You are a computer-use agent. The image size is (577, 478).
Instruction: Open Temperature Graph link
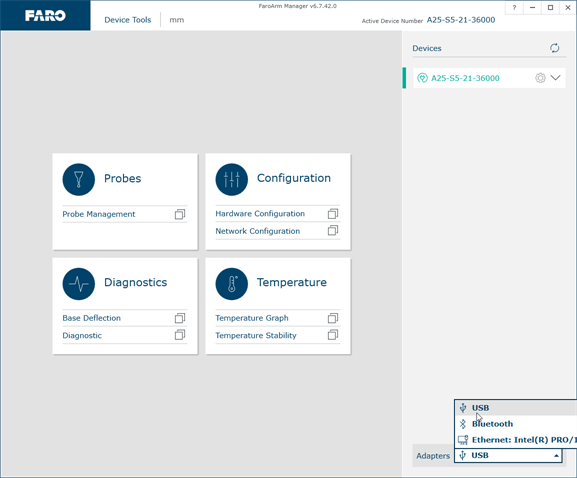[252, 318]
